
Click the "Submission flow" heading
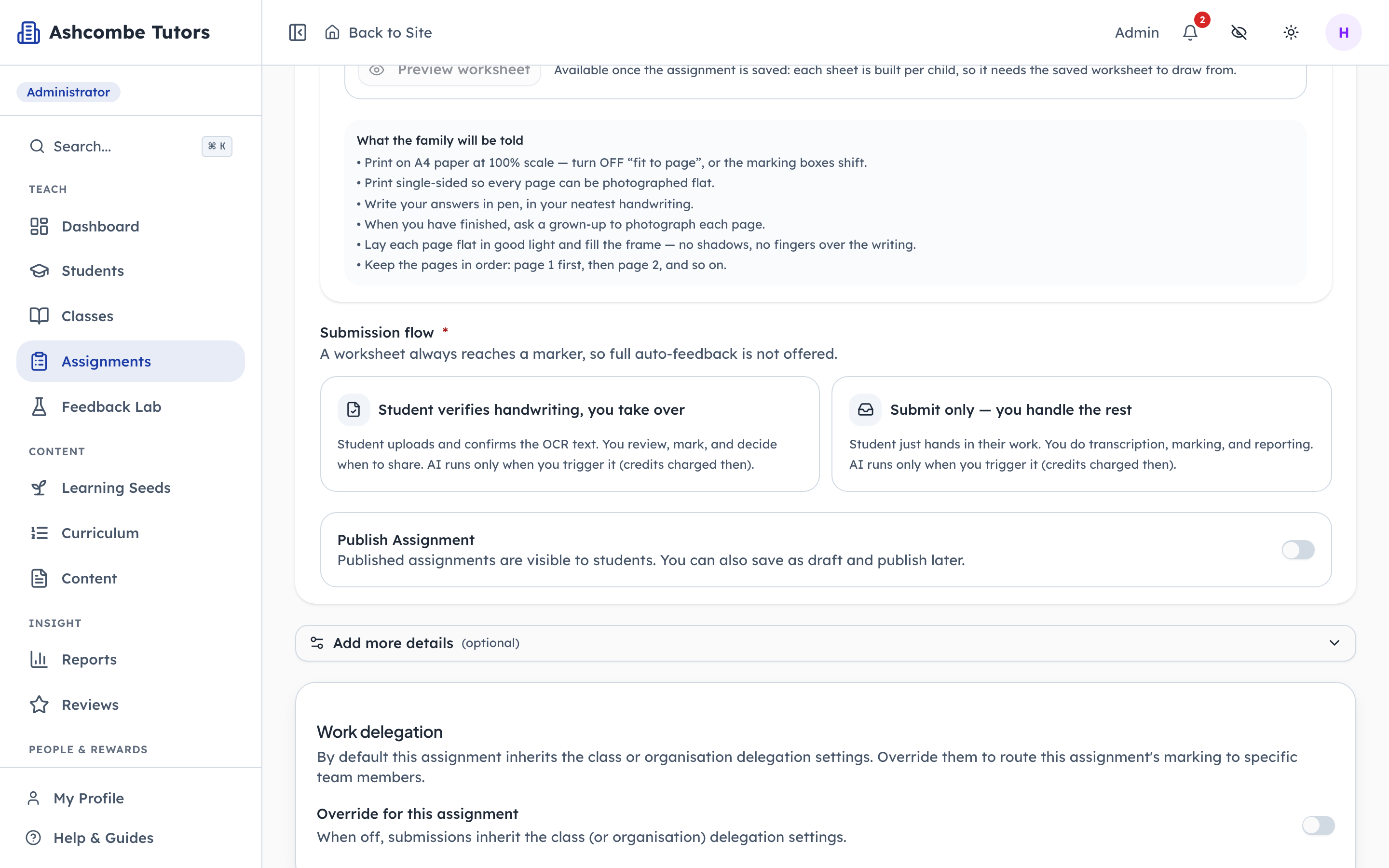point(377,332)
